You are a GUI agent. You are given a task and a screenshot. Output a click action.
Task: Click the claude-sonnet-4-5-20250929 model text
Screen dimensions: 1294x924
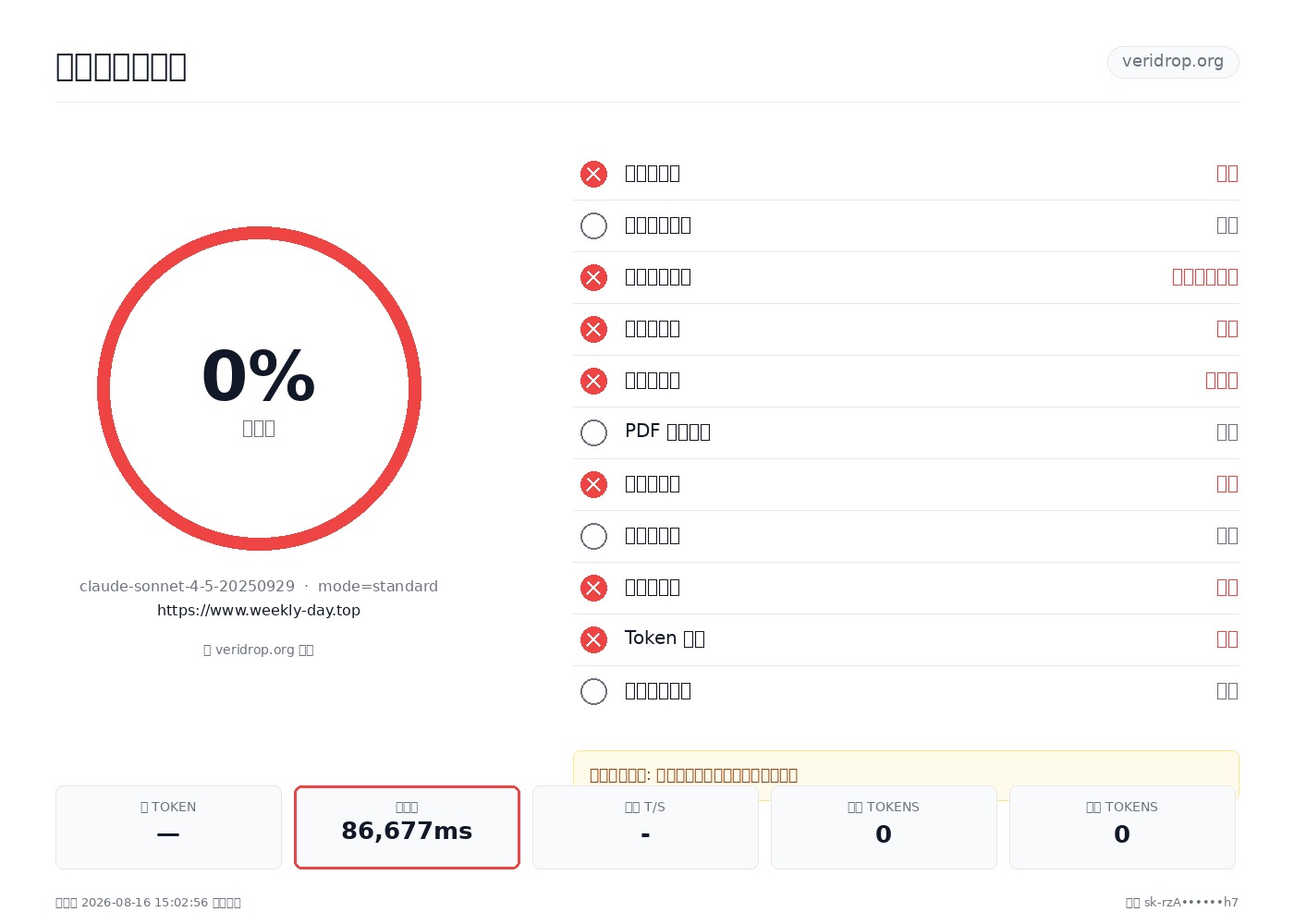pos(187,586)
